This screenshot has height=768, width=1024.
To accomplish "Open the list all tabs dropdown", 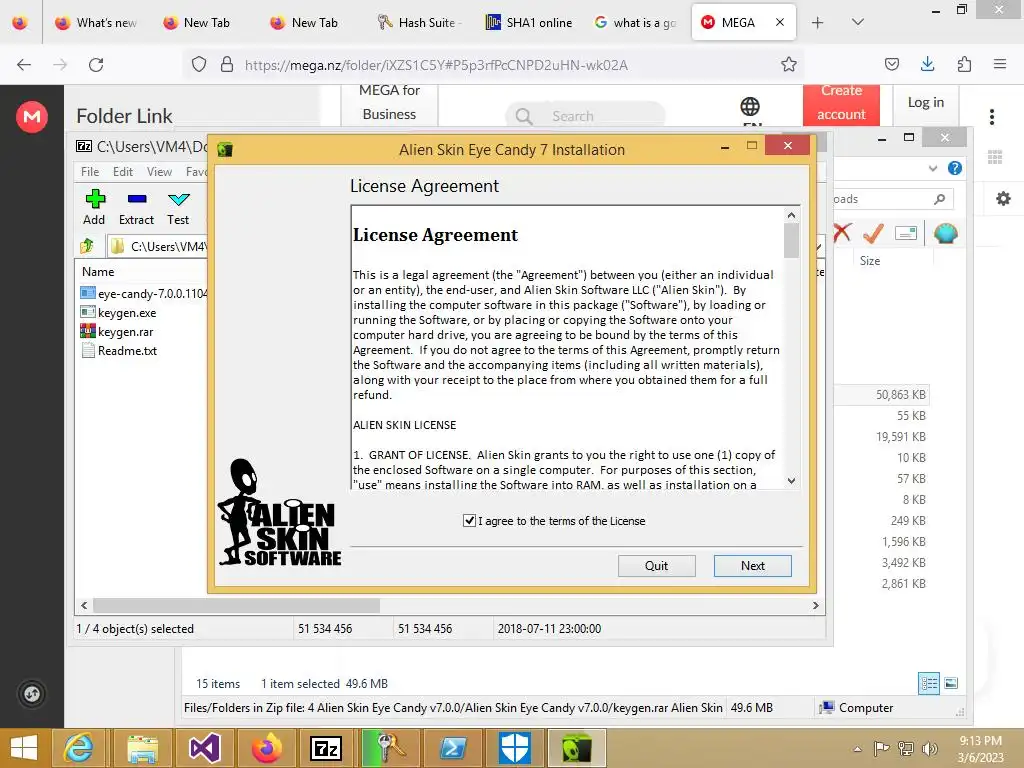I will (858, 22).
